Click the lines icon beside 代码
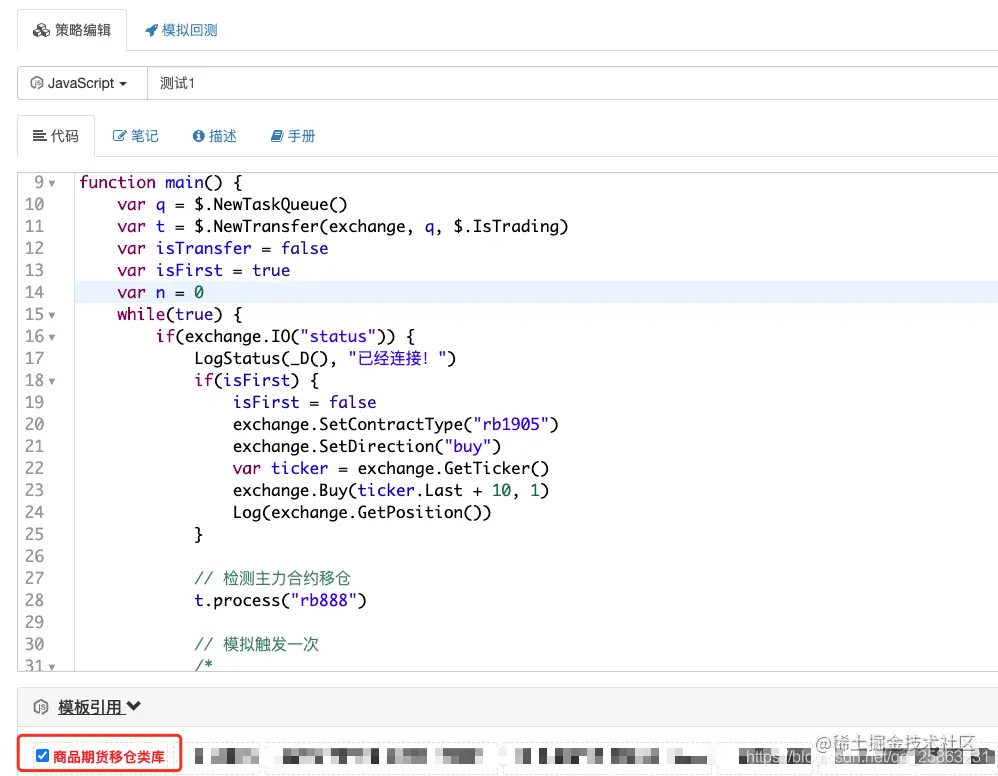 tap(39, 136)
